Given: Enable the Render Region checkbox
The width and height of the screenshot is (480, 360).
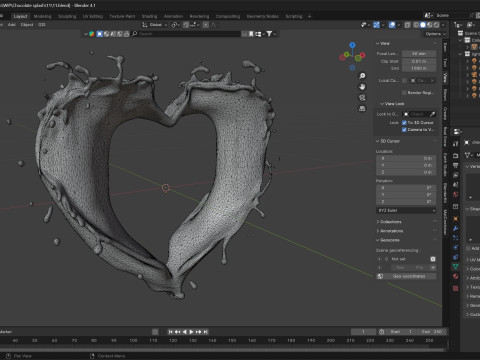Looking at the screenshot, I should point(404,92).
